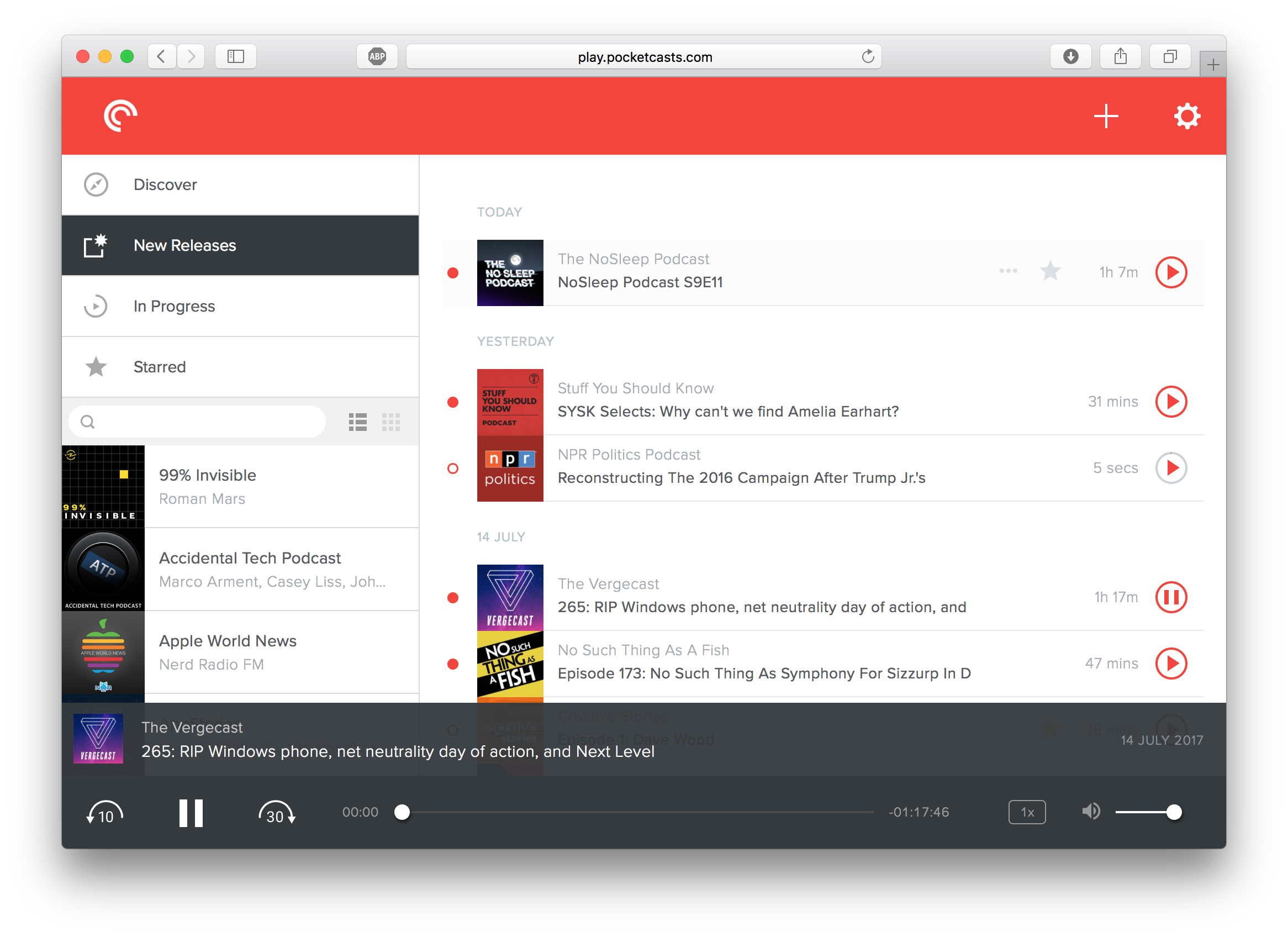Open the SYSK Selects Amelia Earhart episode title

pyautogui.click(x=728, y=412)
